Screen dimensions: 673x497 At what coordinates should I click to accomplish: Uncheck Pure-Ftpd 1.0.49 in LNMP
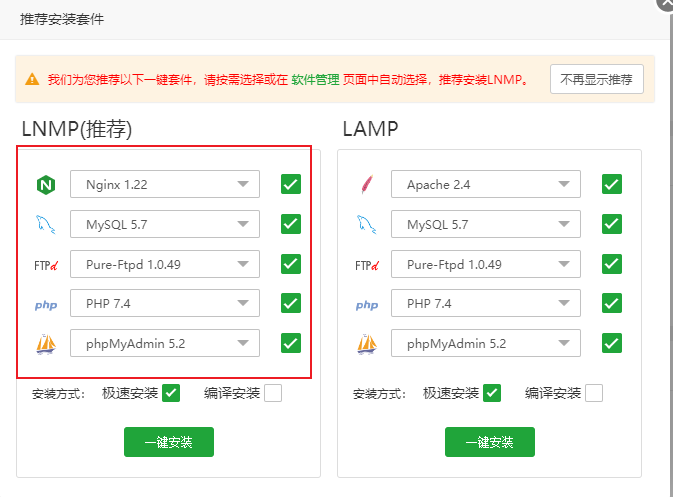coord(291,264)
